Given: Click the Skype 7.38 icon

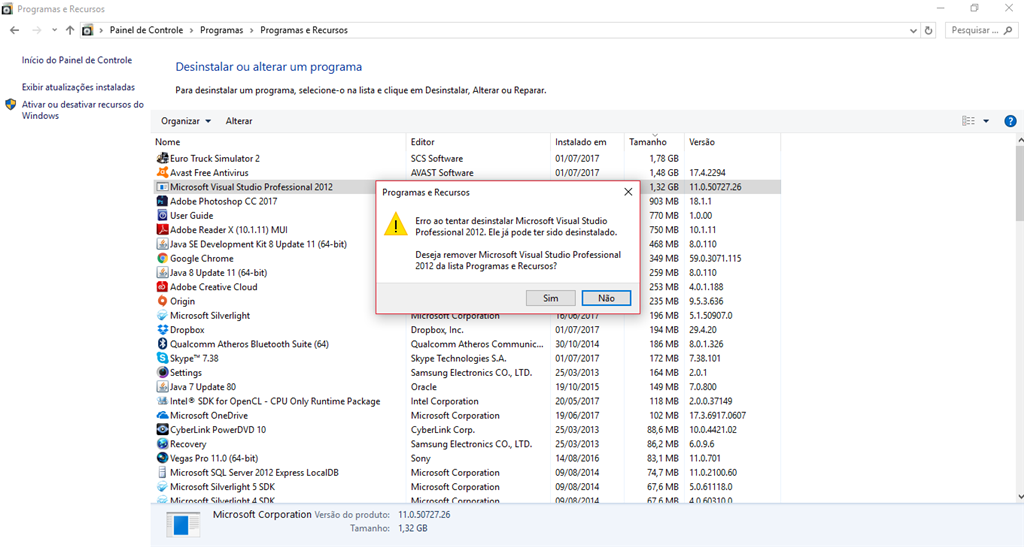Looking at the screenshot, I should point(162,358).
